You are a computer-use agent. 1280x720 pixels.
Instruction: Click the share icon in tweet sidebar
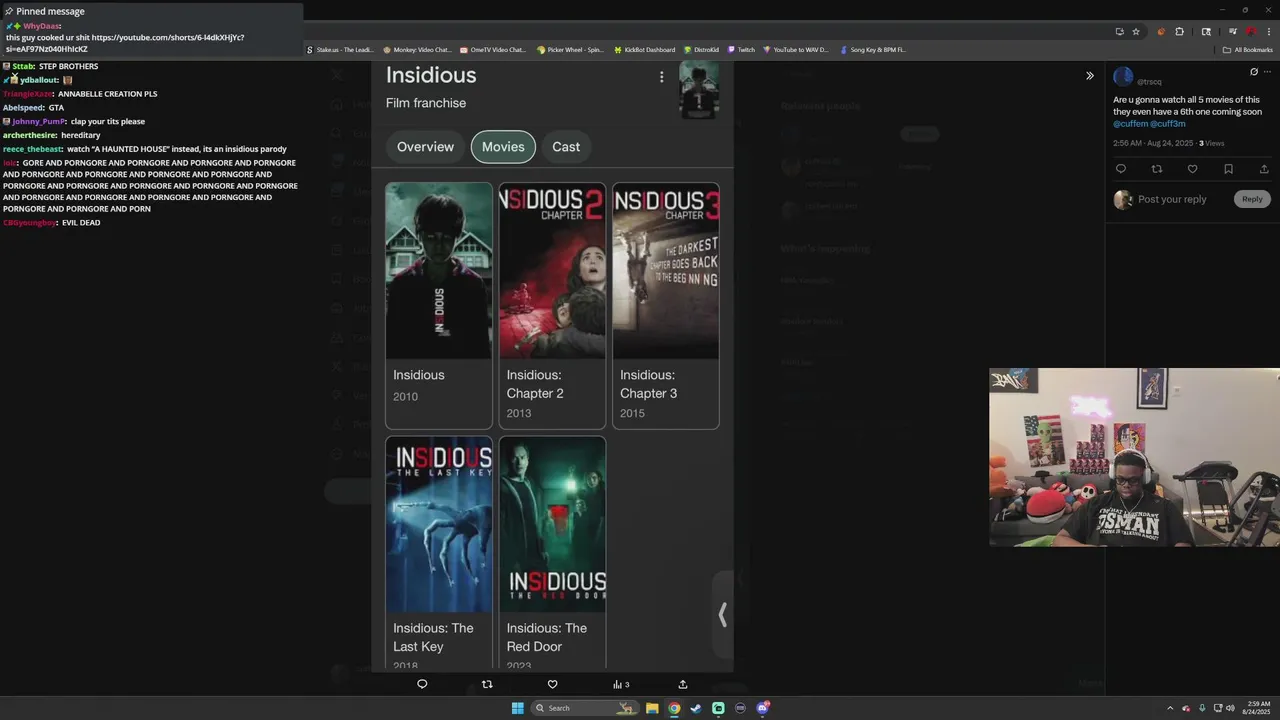(x=1264, y=169)
